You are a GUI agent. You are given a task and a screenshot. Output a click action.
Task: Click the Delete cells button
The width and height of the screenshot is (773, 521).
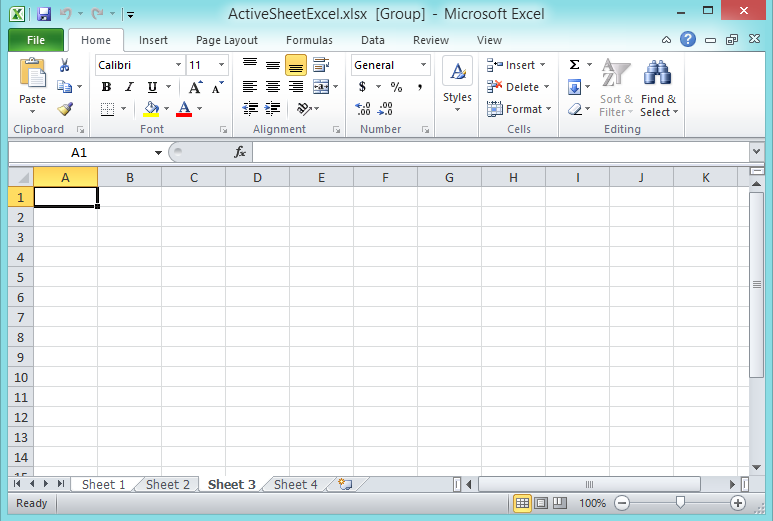pyautogui.click(x=518, y=87)
